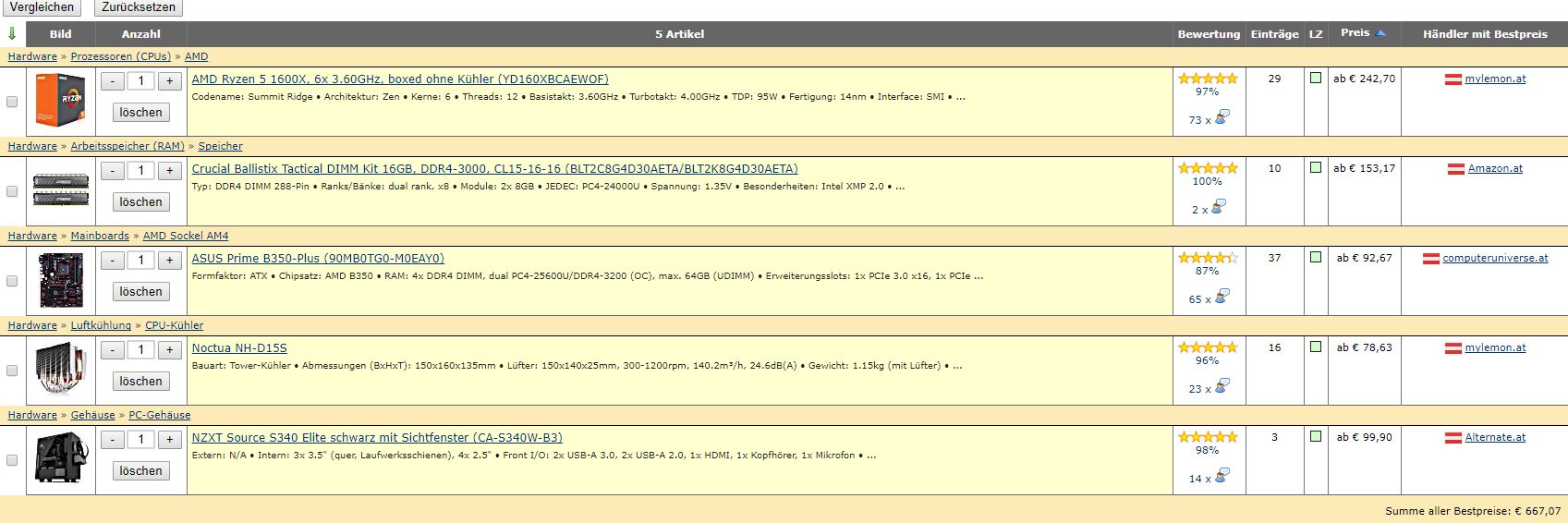
Task: Decrease quantity of NZXT Source S340
Action: tap(113, 440)
